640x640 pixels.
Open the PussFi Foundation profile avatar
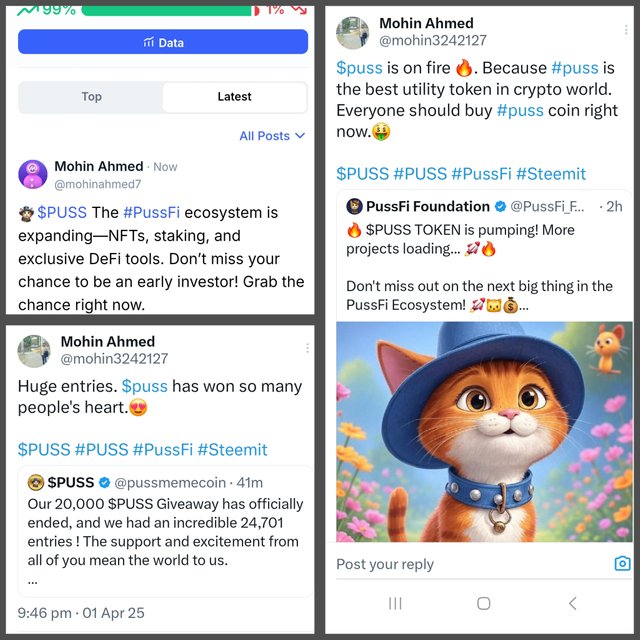tap(354, 206)
